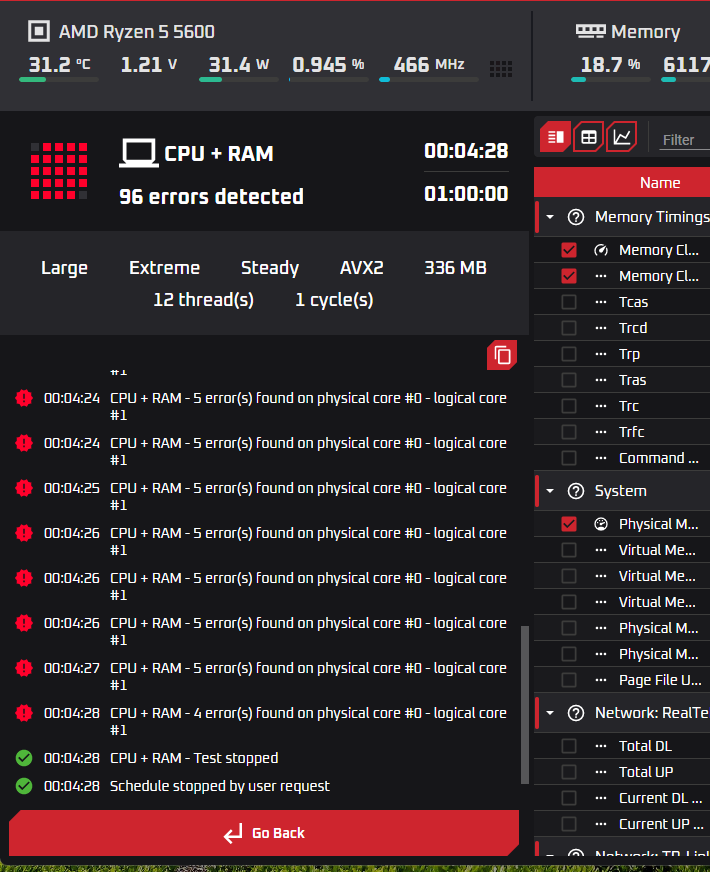
Task: Click the grid icon next to CPU frequency
Action: (501, 69)
